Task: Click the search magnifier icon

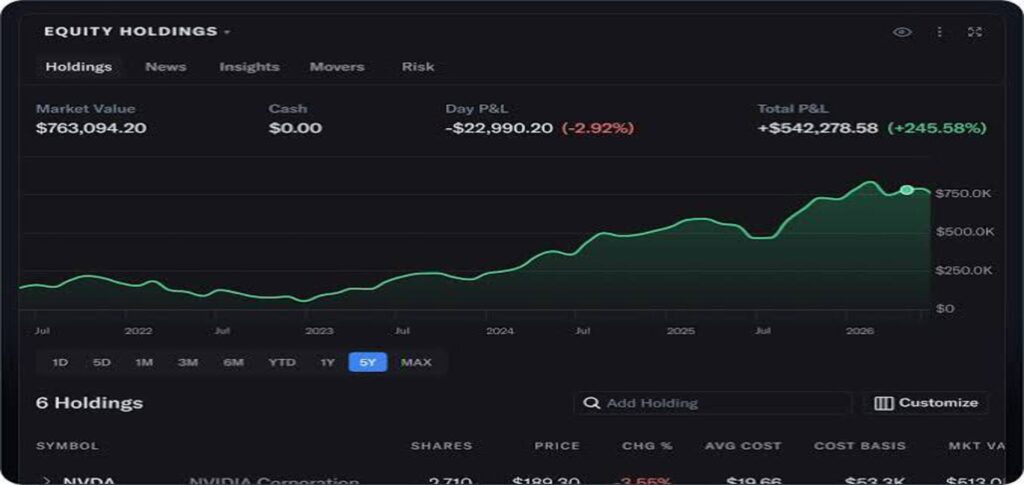Action: [x=592, y=403]
